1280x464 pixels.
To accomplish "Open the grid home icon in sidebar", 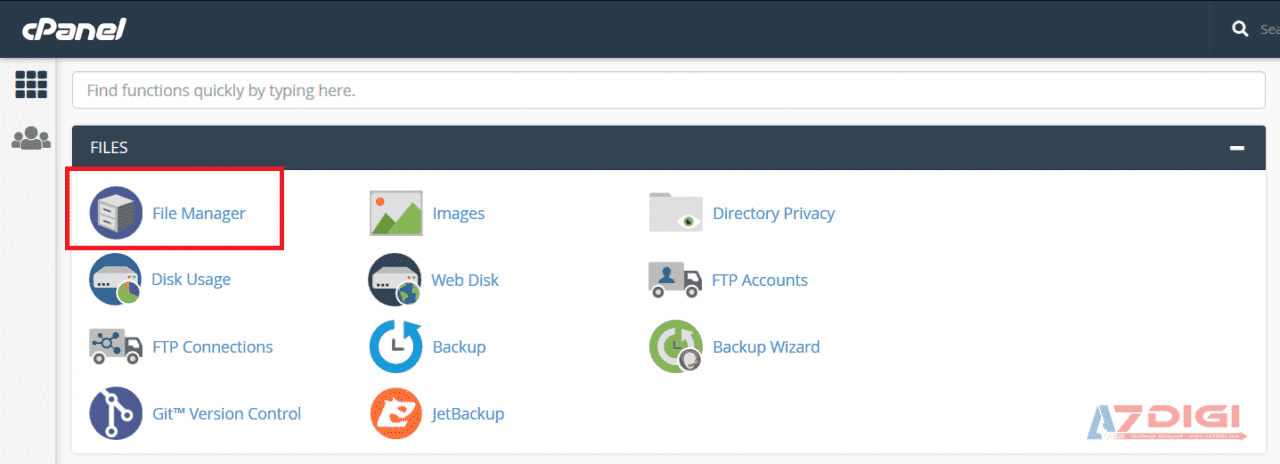I will pyautogui.click(x=31, y=85).
